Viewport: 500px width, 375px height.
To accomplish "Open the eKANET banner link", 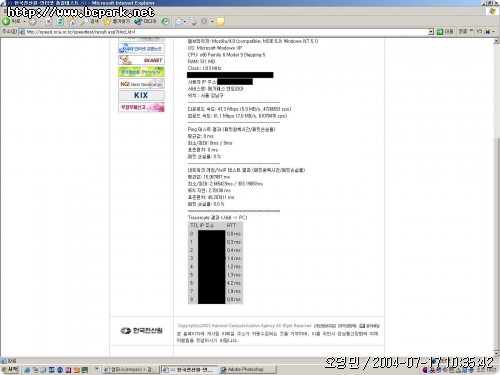I will [141, 60].
